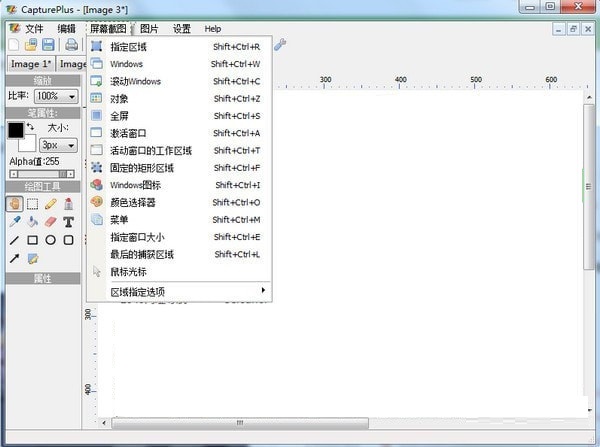The height and width of the screenshot is (447, 600).
Task: Open the 编辑 menu
Action: pos(66,29)
